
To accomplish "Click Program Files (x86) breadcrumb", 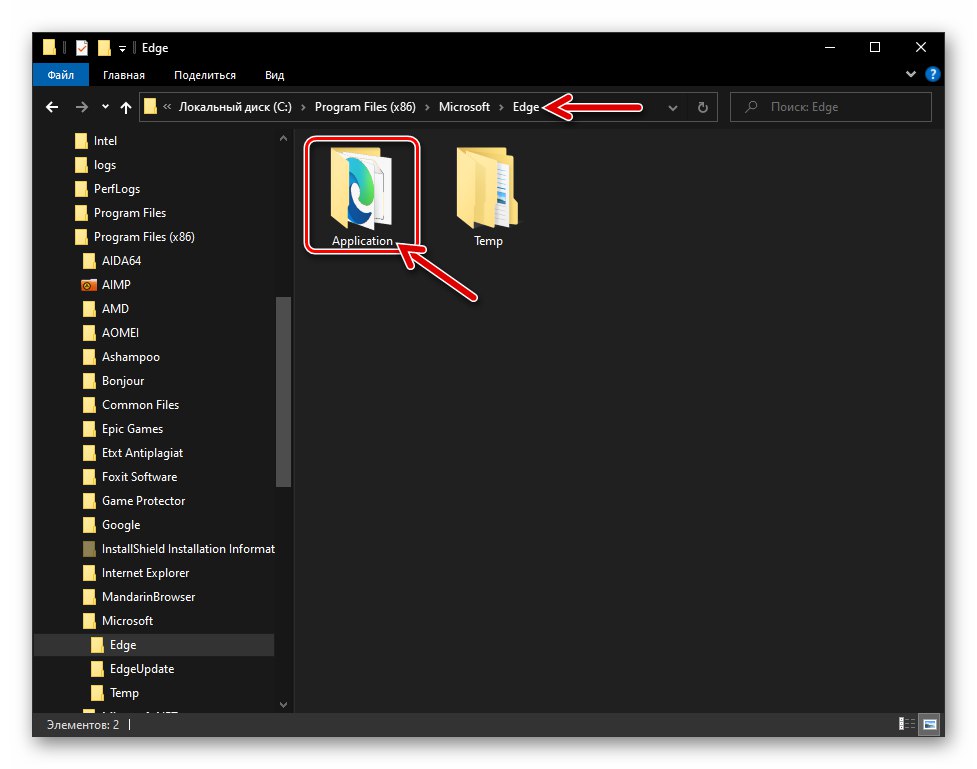I will [x=365, y=107].
